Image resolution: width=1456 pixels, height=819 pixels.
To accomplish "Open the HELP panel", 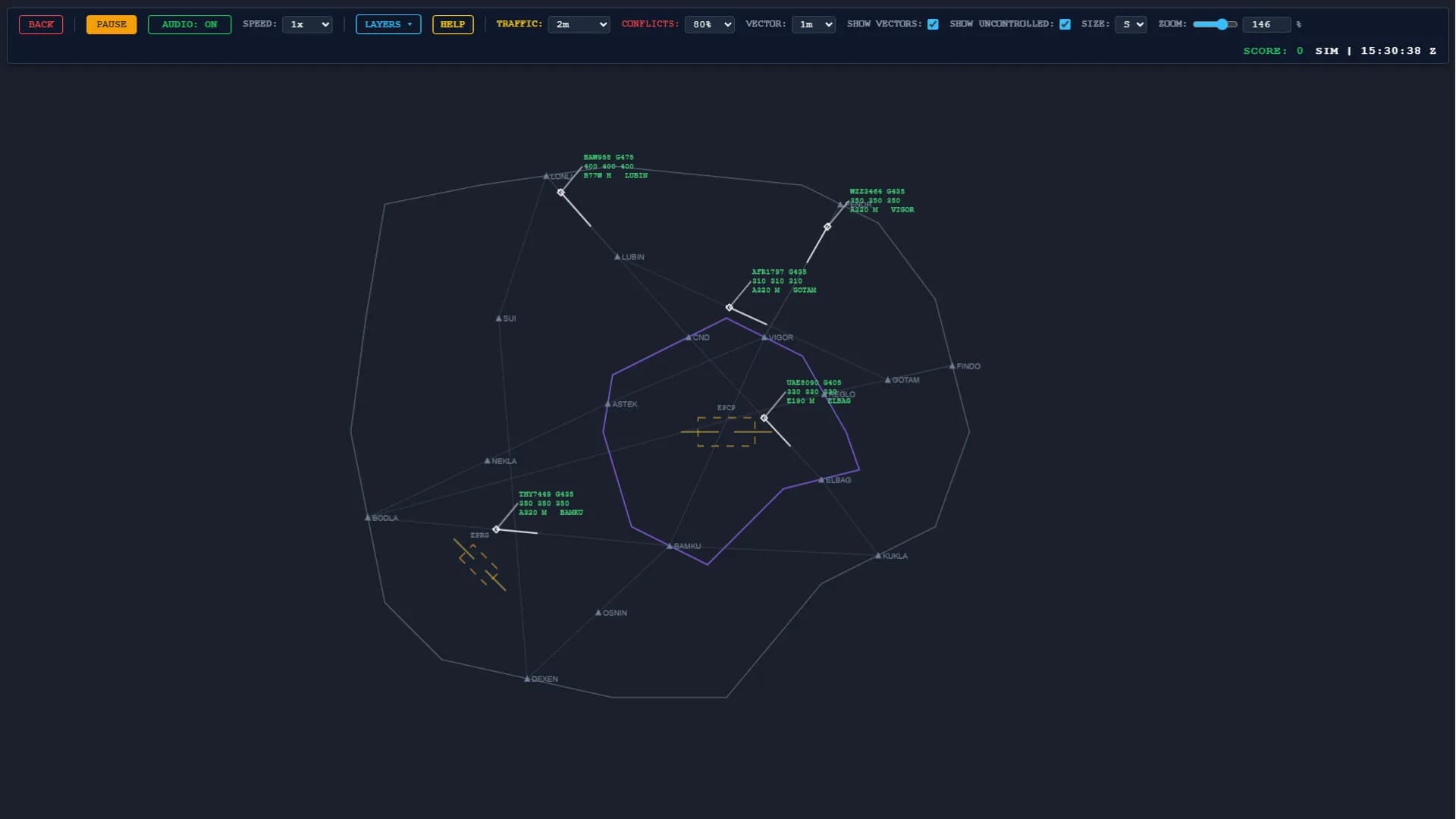I will (x=453, y=24).
